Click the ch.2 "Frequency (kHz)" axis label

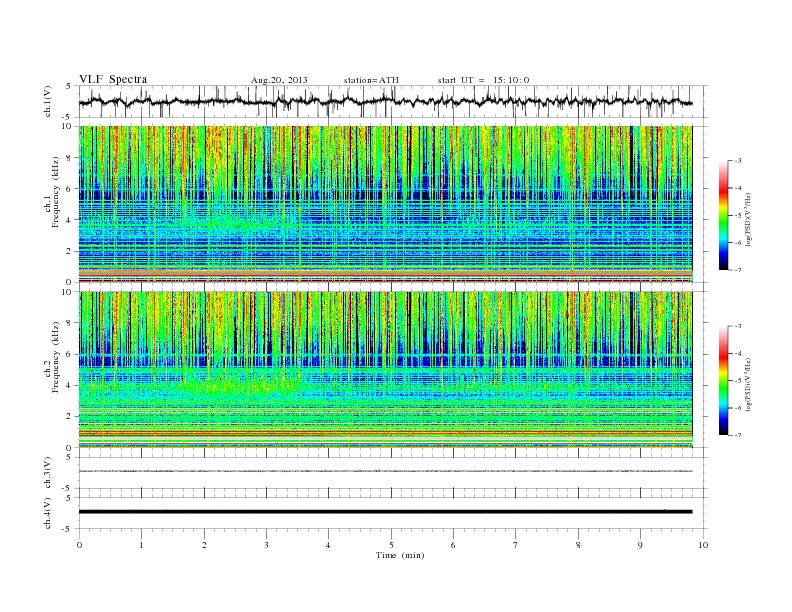pyautogui.click(x=56, y=357)
